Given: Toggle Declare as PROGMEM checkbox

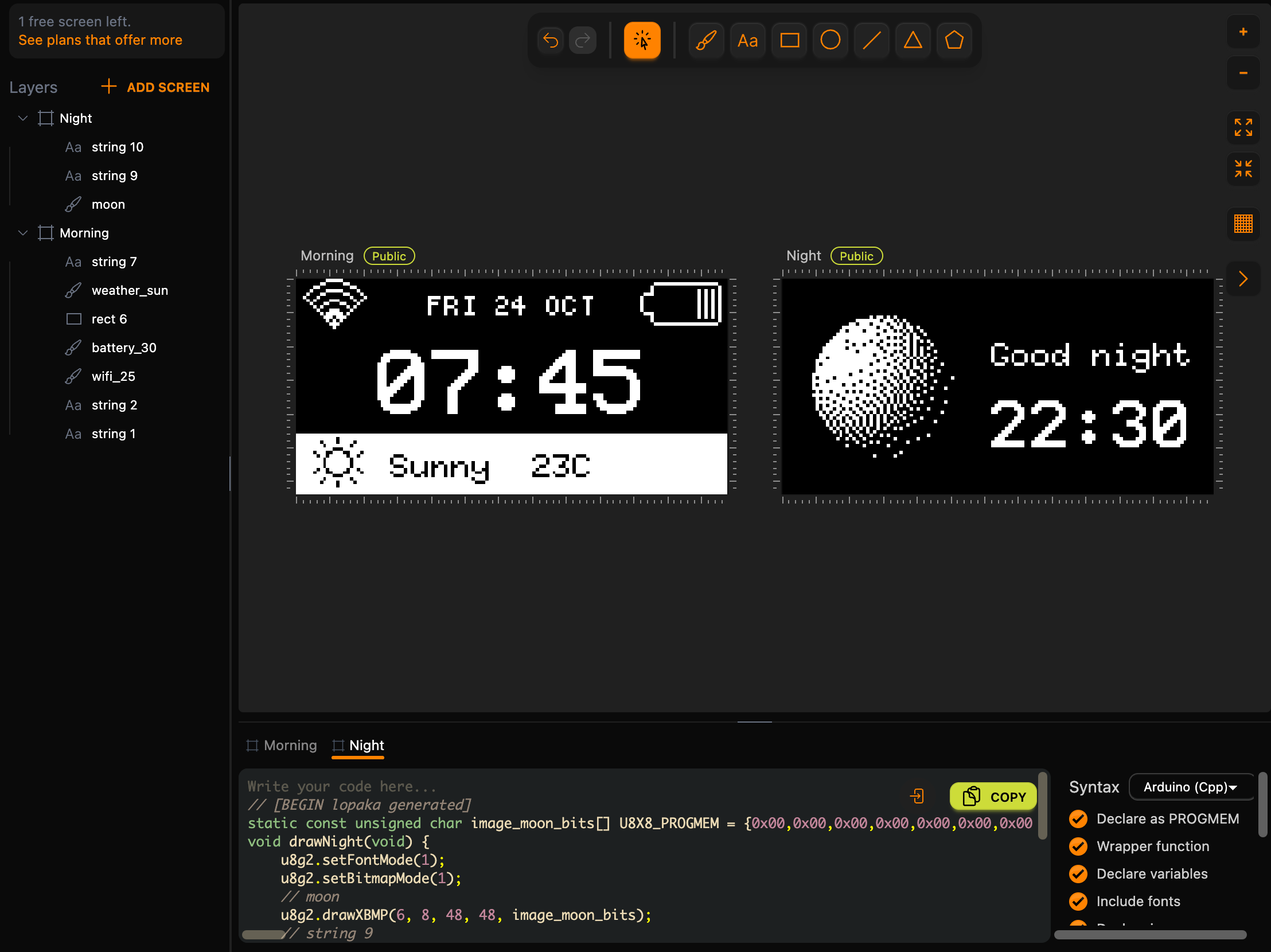Looking at the screenshot, I should tap(1078, 819).
